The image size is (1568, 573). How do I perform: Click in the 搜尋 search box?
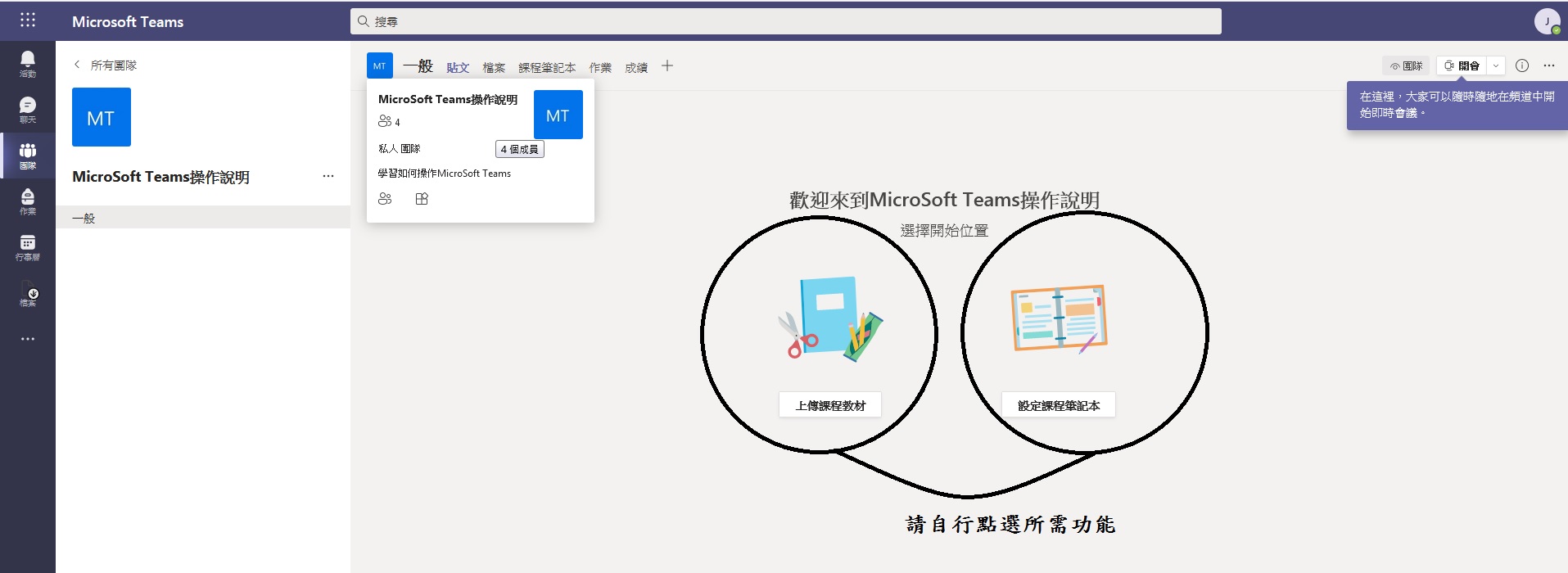pyautogui.click(x=786, y=21)
